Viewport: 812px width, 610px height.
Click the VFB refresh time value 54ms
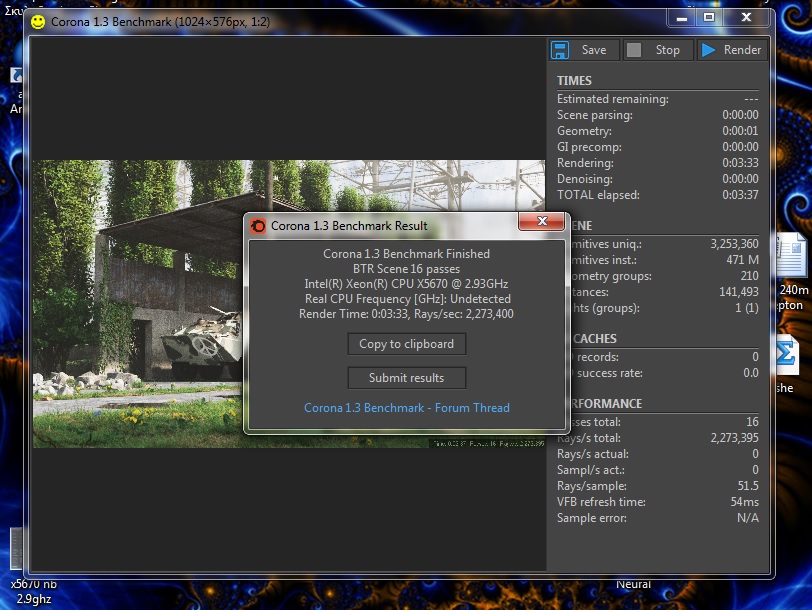(745, 502)
